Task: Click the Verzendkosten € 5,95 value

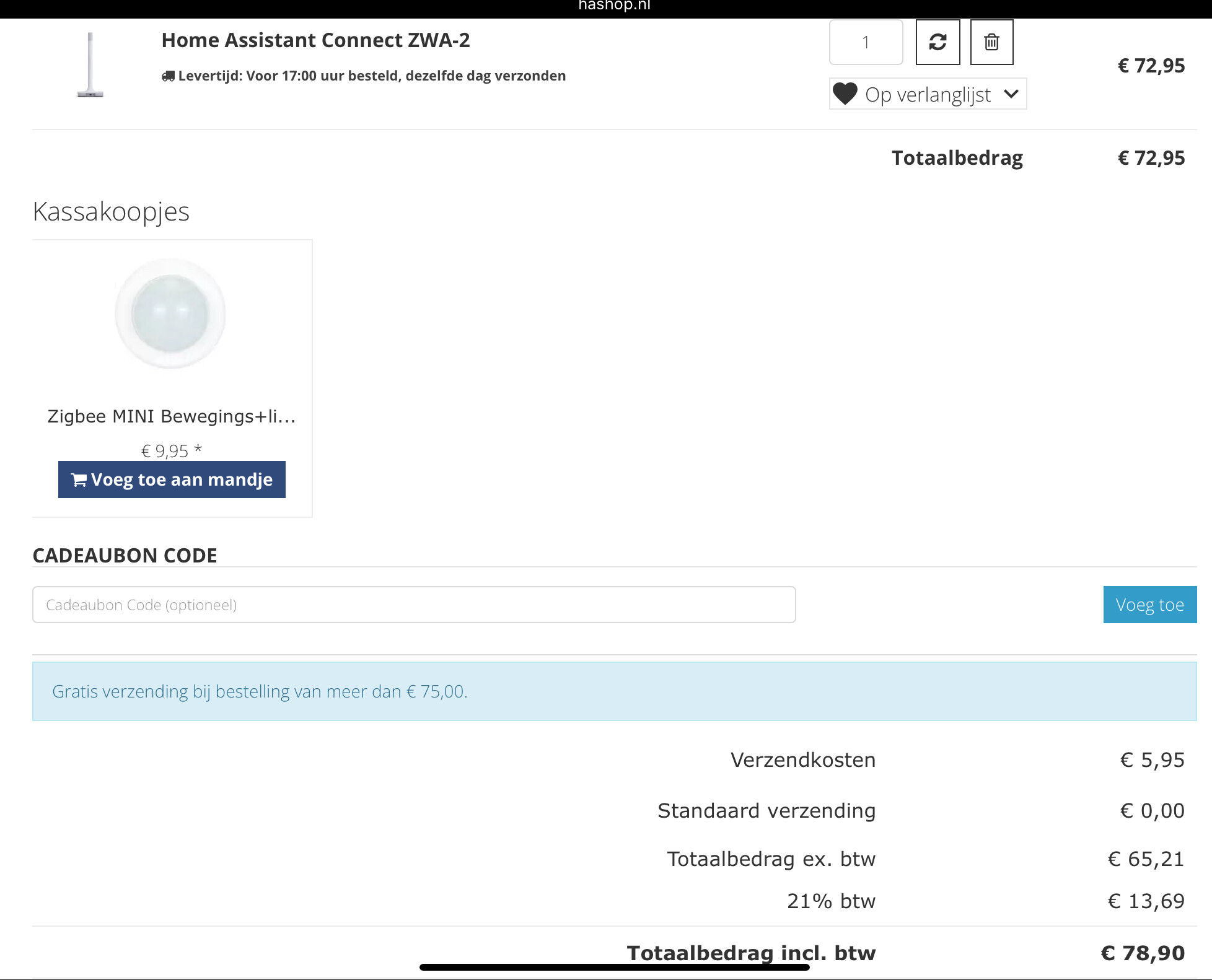Action: point(1153,760)
